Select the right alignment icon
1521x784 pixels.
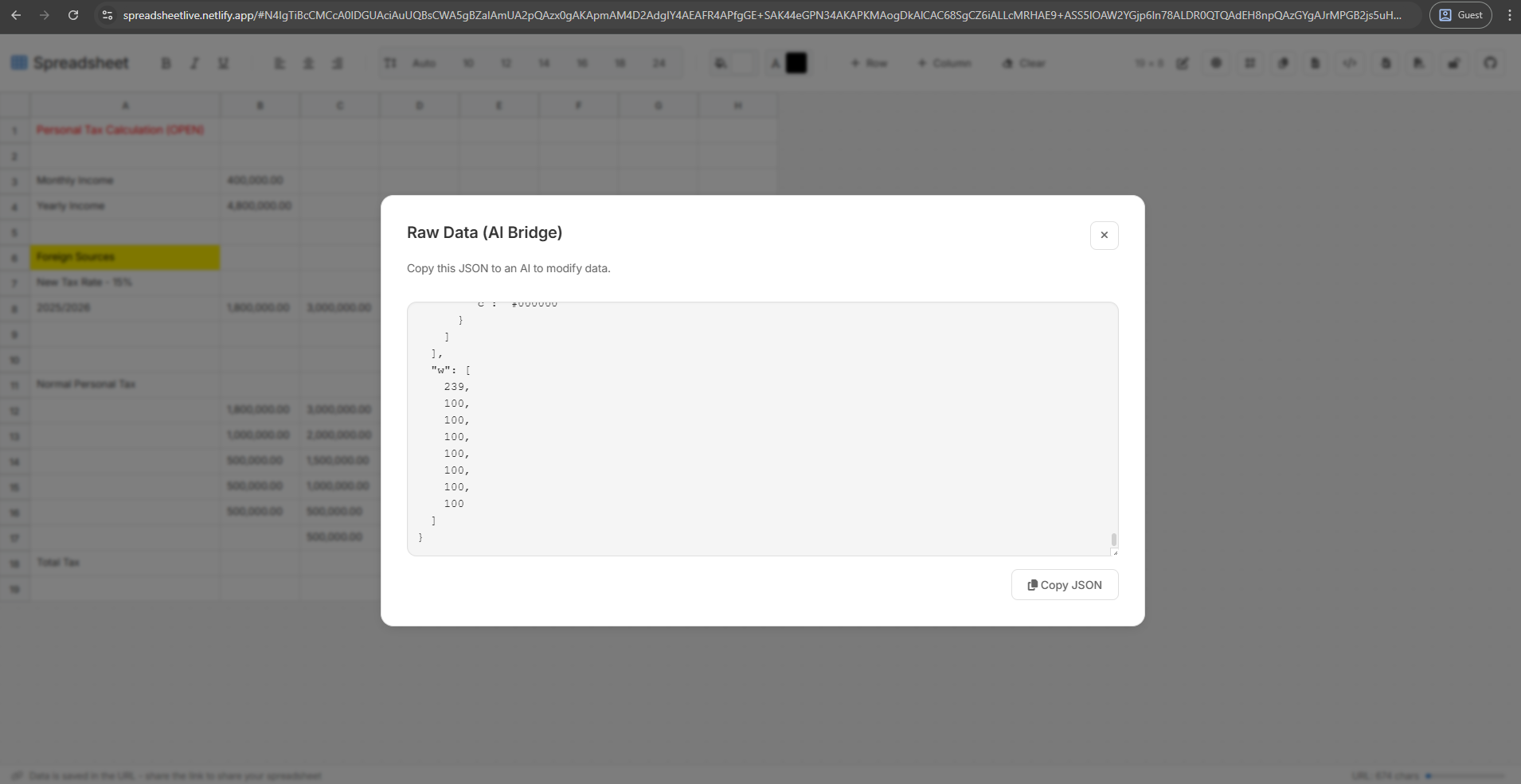tap(337, 64)
